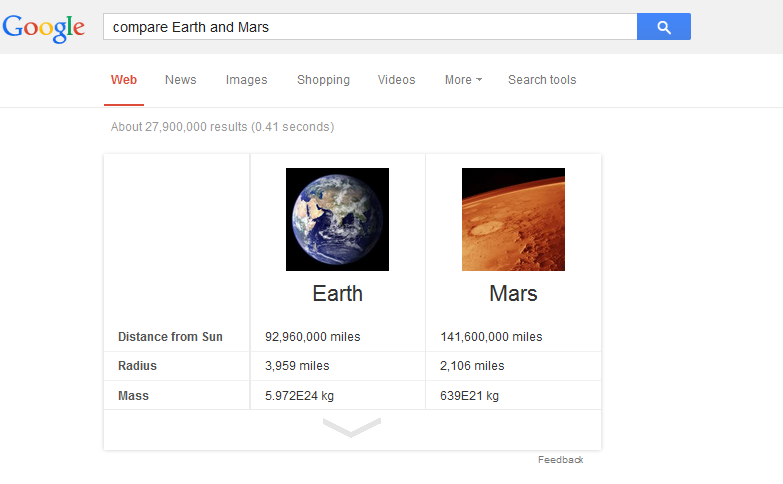Click the Radius row label

[137, 366]
